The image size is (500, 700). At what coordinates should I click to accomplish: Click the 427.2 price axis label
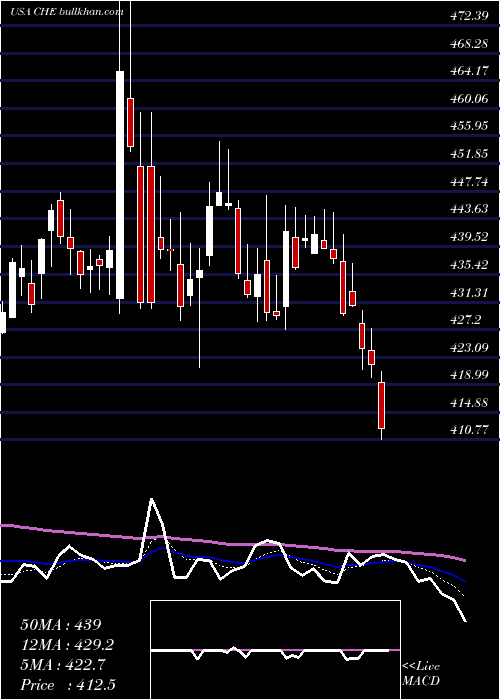click(x=466, y=320)
